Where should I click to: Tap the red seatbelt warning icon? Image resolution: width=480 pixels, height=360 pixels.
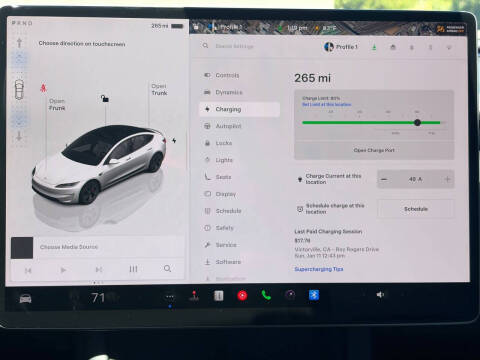[43, 88]
